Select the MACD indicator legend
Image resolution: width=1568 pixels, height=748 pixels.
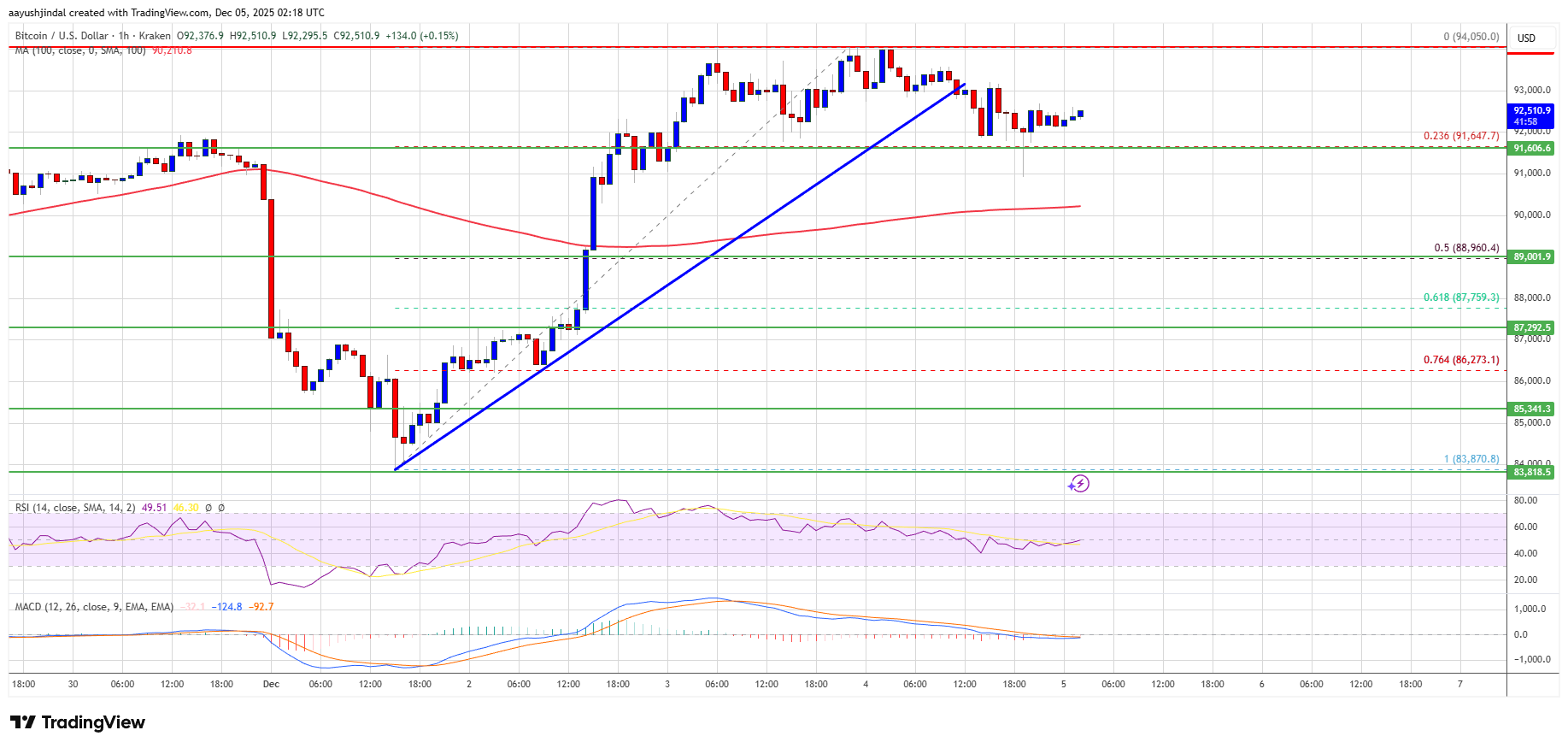tap(94, 607)
